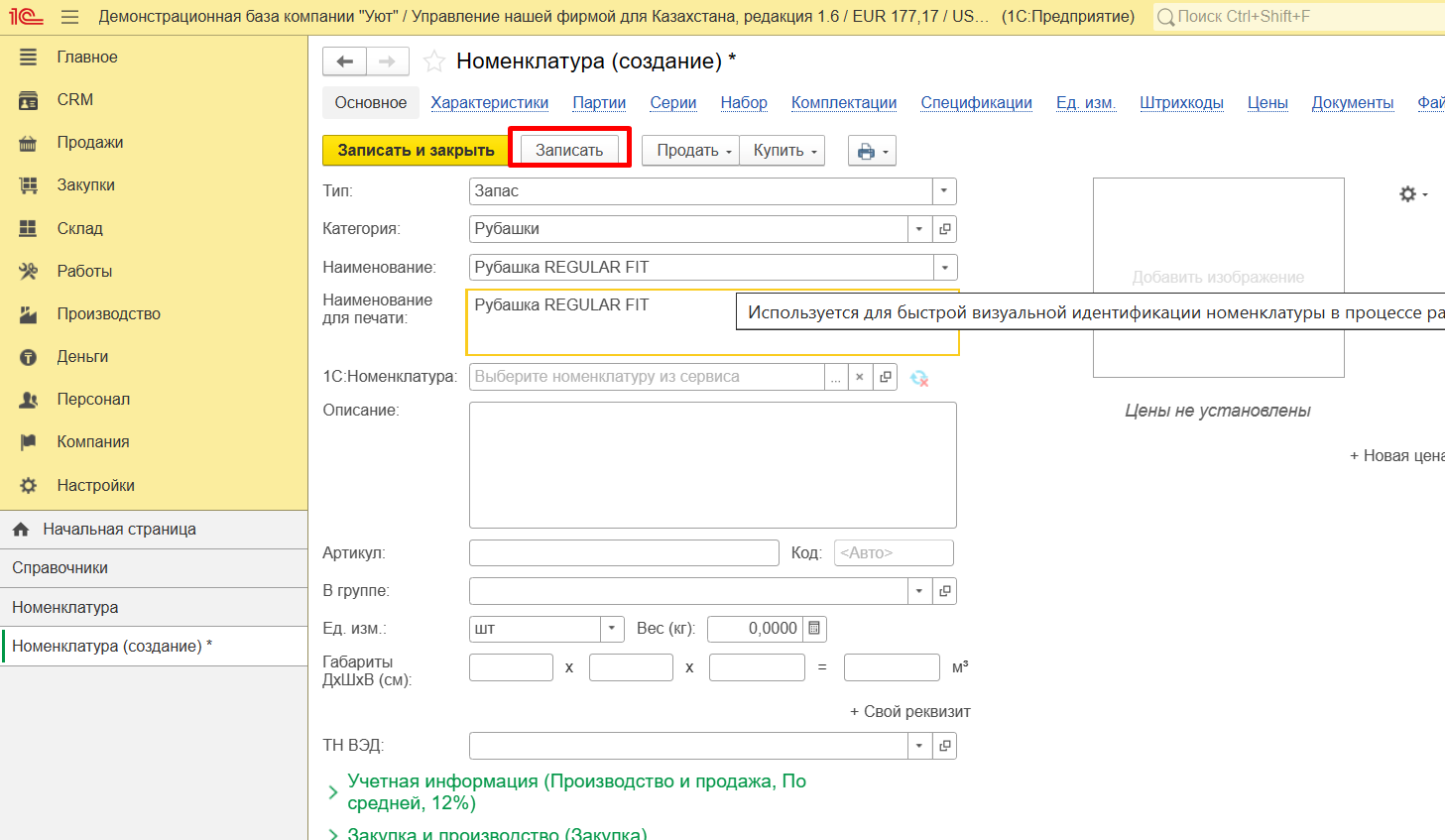Image resolution: width=1445 pixels, height=840 pixels.
Task: Click the 1C:Номенклатура refresh service icon
Action: tap(919, 378)
